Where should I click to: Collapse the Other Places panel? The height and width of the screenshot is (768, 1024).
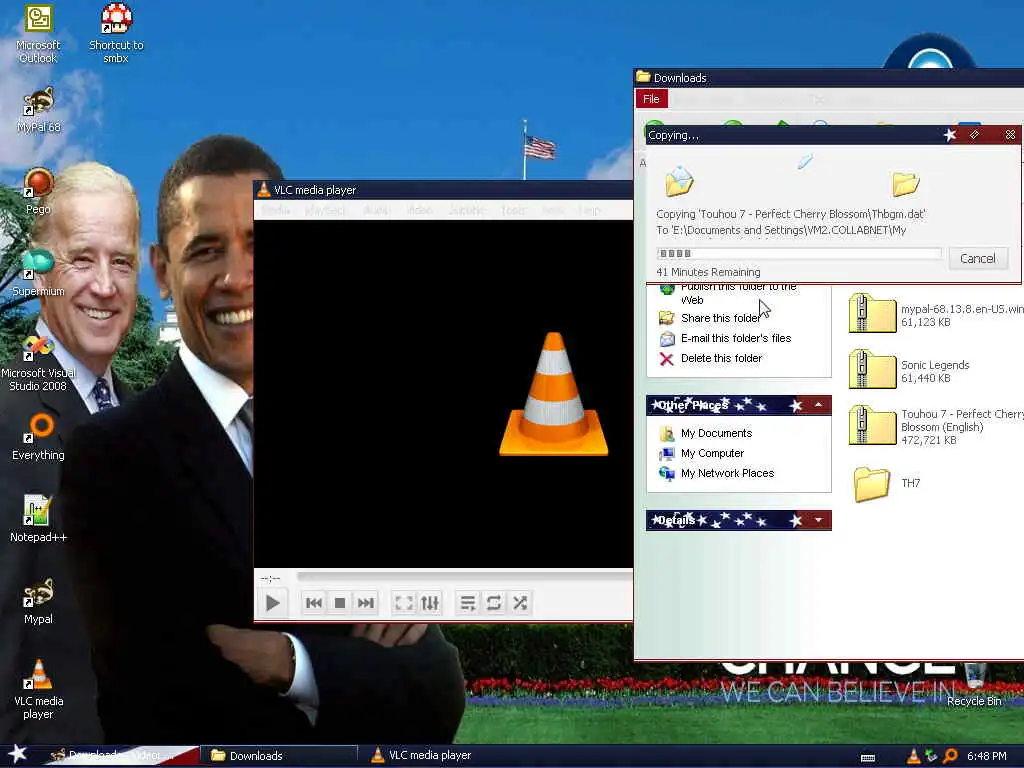coord(818,406)
